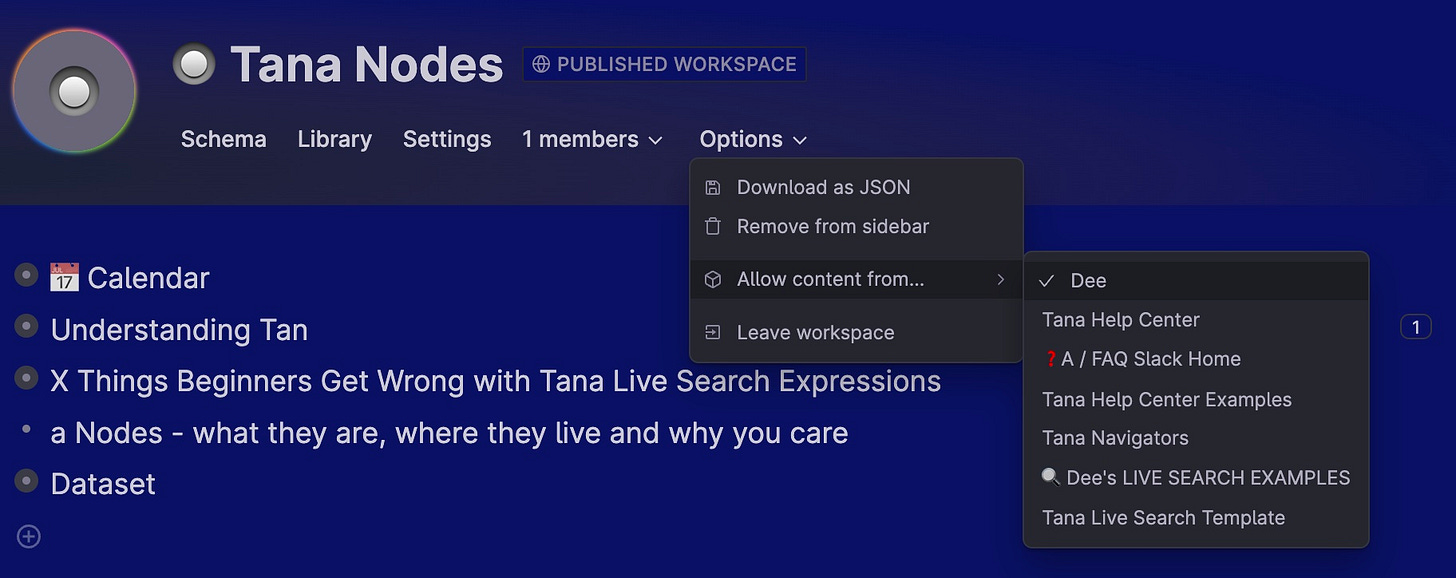Select Download as JSON
The image size is (1456, 578).
tap(856, 187)
